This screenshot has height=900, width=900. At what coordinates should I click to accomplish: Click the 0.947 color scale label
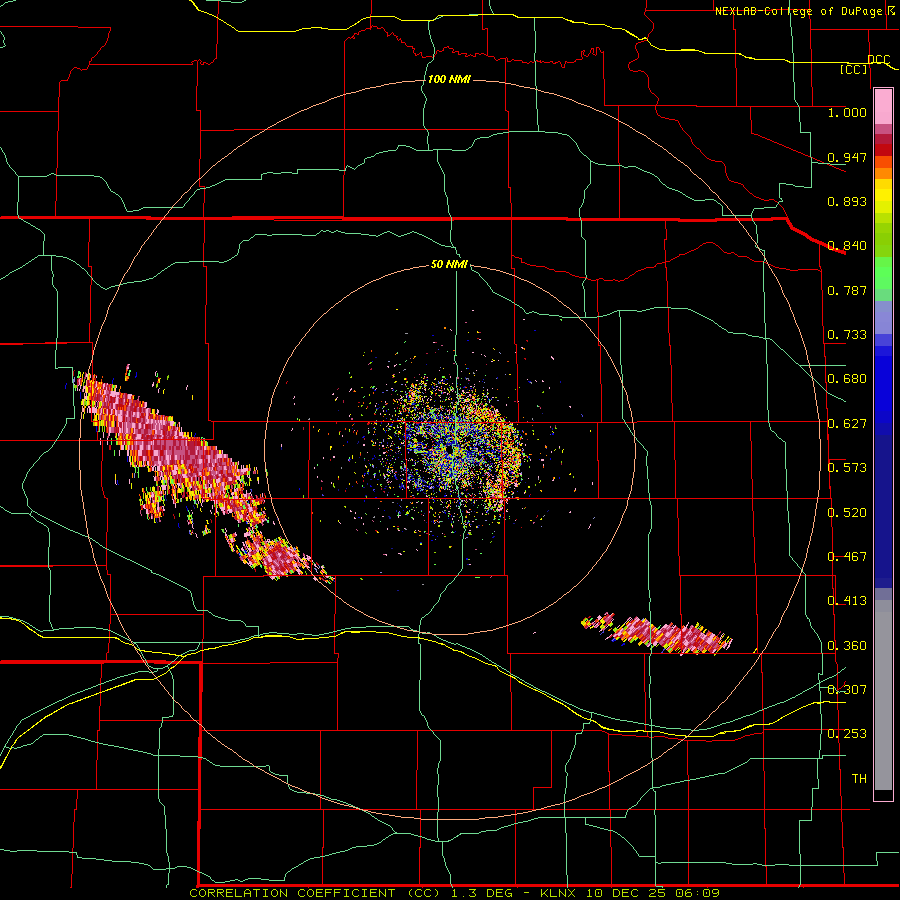[847, 157]
